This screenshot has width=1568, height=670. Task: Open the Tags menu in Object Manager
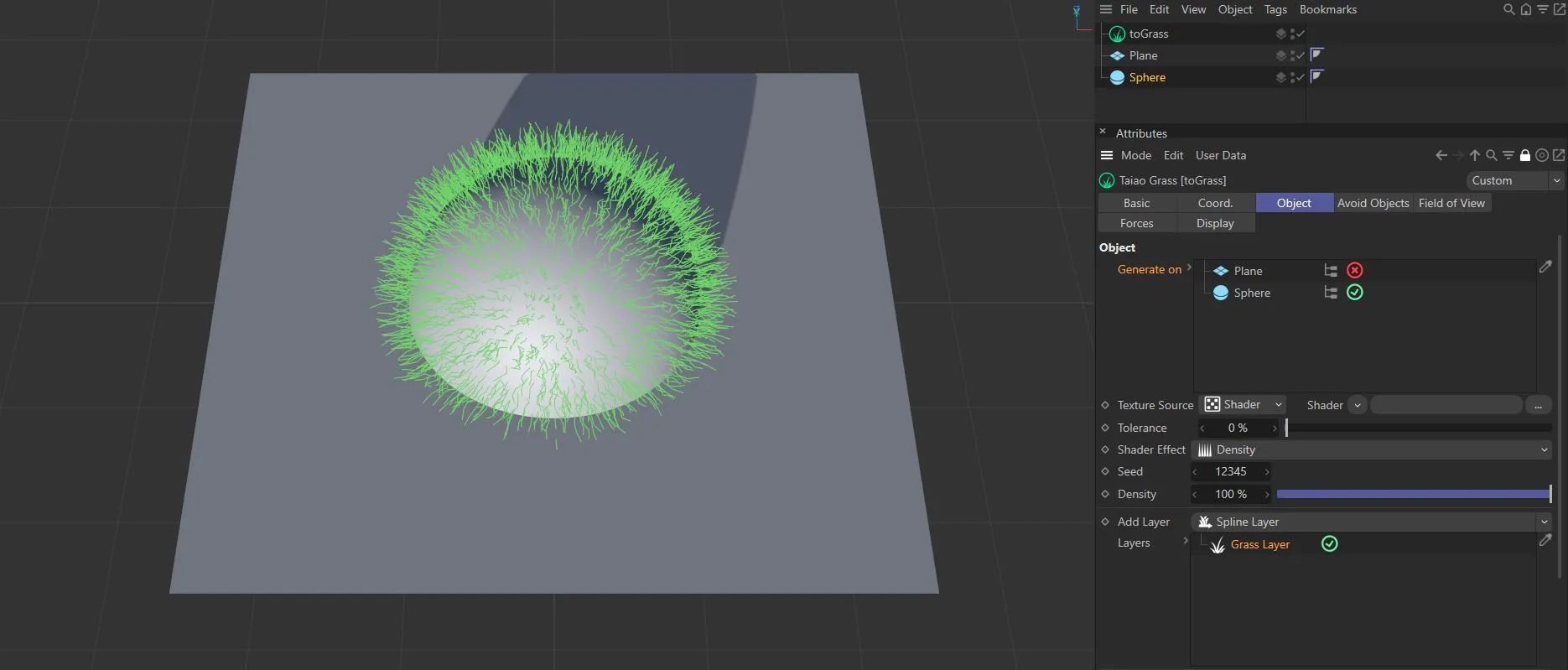tap(1275, 10)
